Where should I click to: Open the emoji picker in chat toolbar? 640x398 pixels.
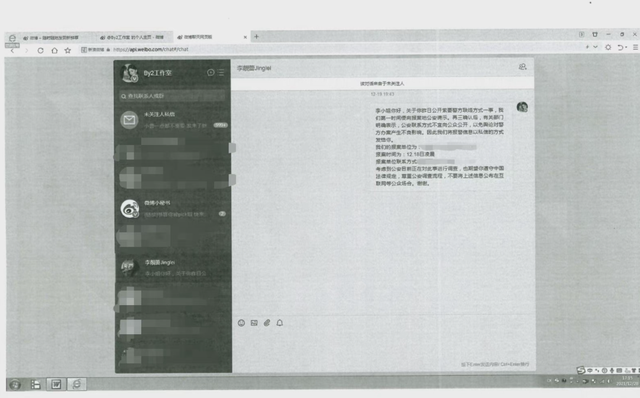tap(241, 323)
